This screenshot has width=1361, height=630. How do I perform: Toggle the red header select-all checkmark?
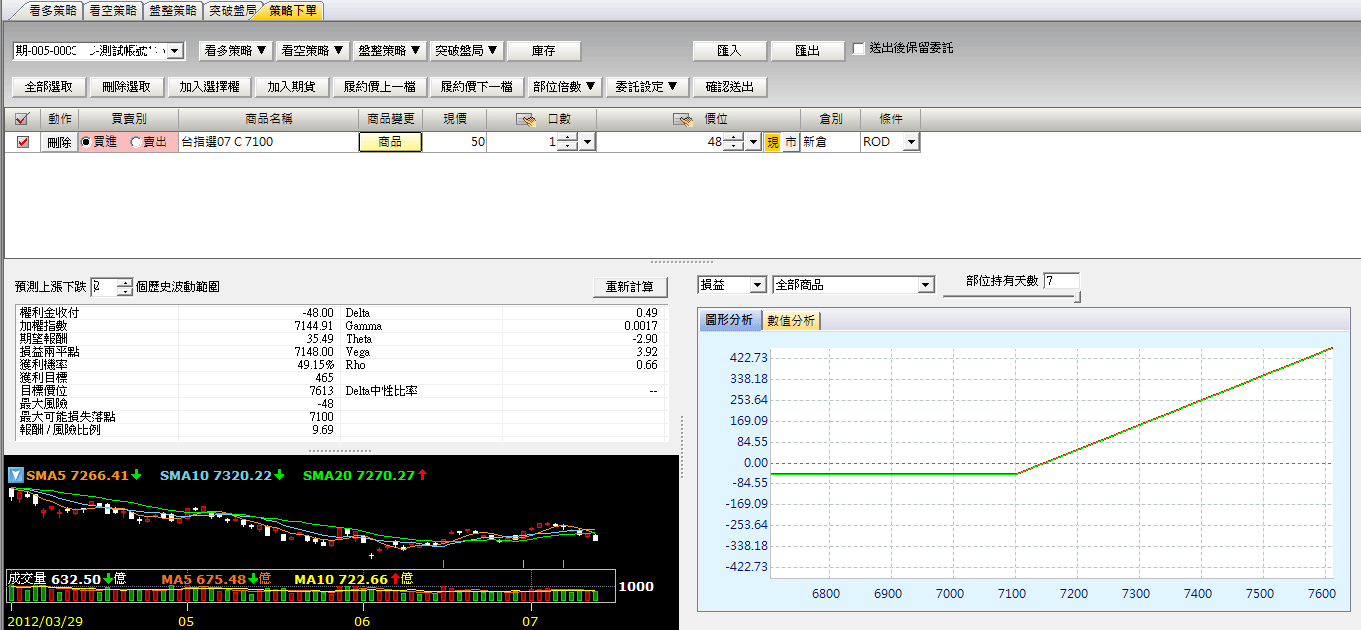[x=22, y=119]
